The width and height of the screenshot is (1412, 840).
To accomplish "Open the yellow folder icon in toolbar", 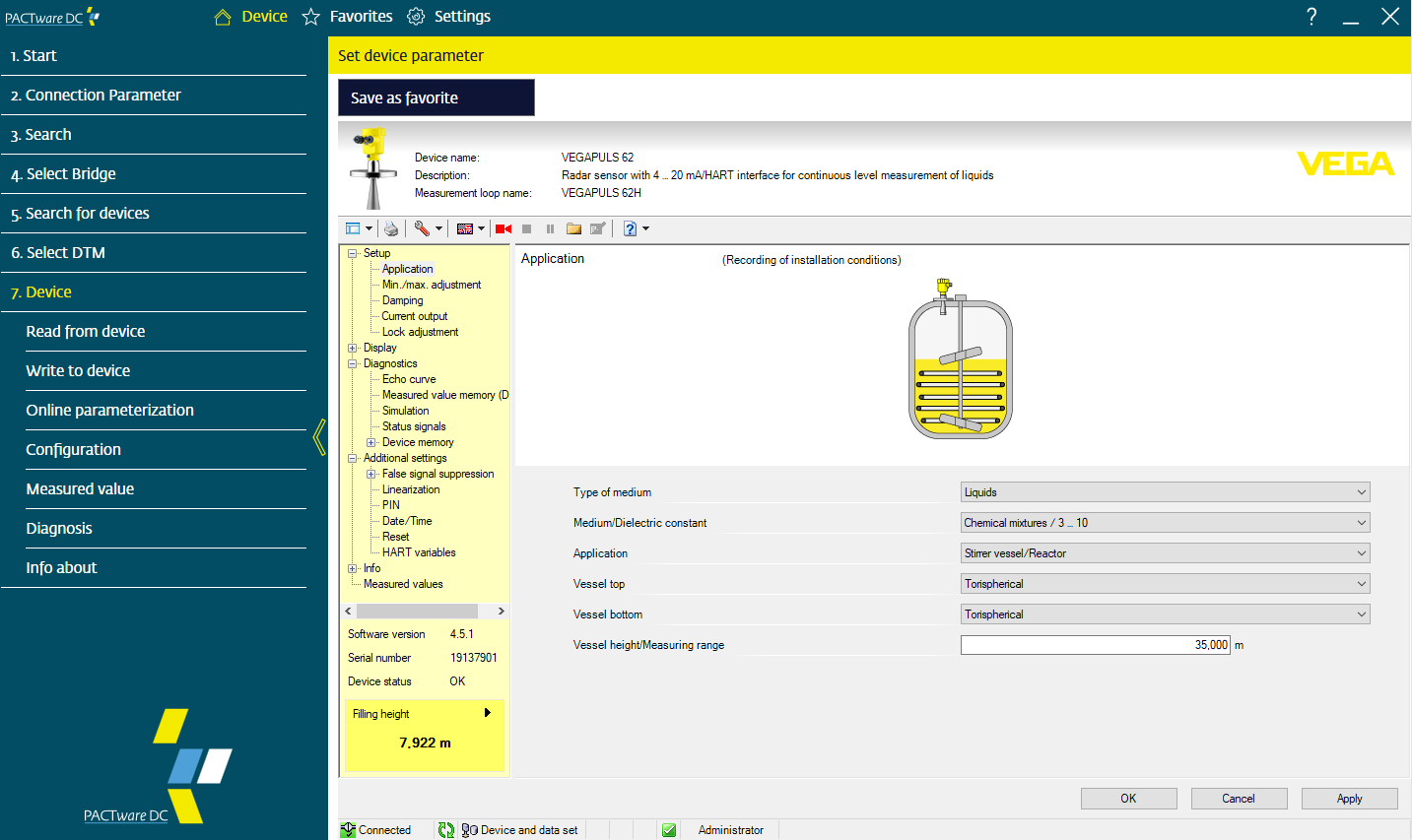I will (x=573, y=228).
